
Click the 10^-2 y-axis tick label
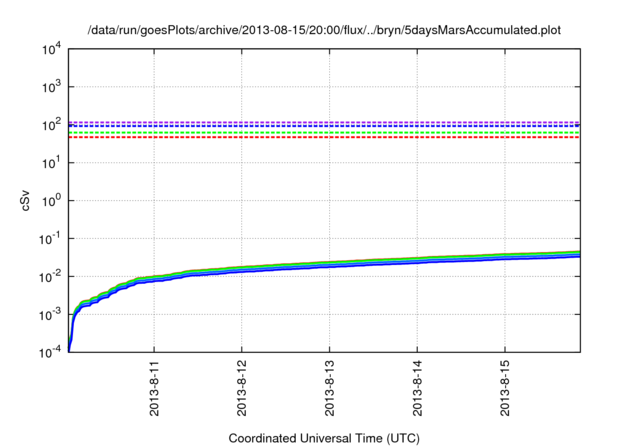(50, 277)
